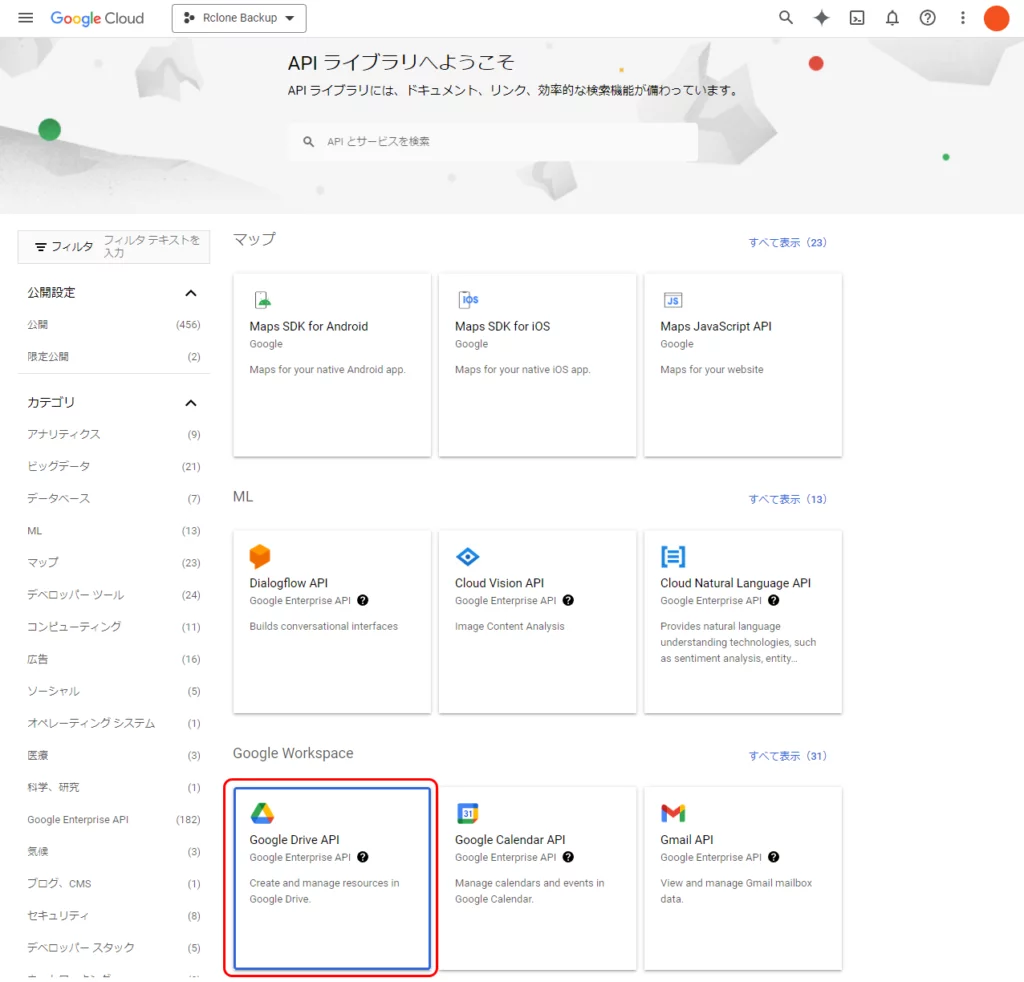Click the Cloud Vision eye icon
Image resolution: width=1024 pixels, height=982 pixels.
(x=468, y=557)
